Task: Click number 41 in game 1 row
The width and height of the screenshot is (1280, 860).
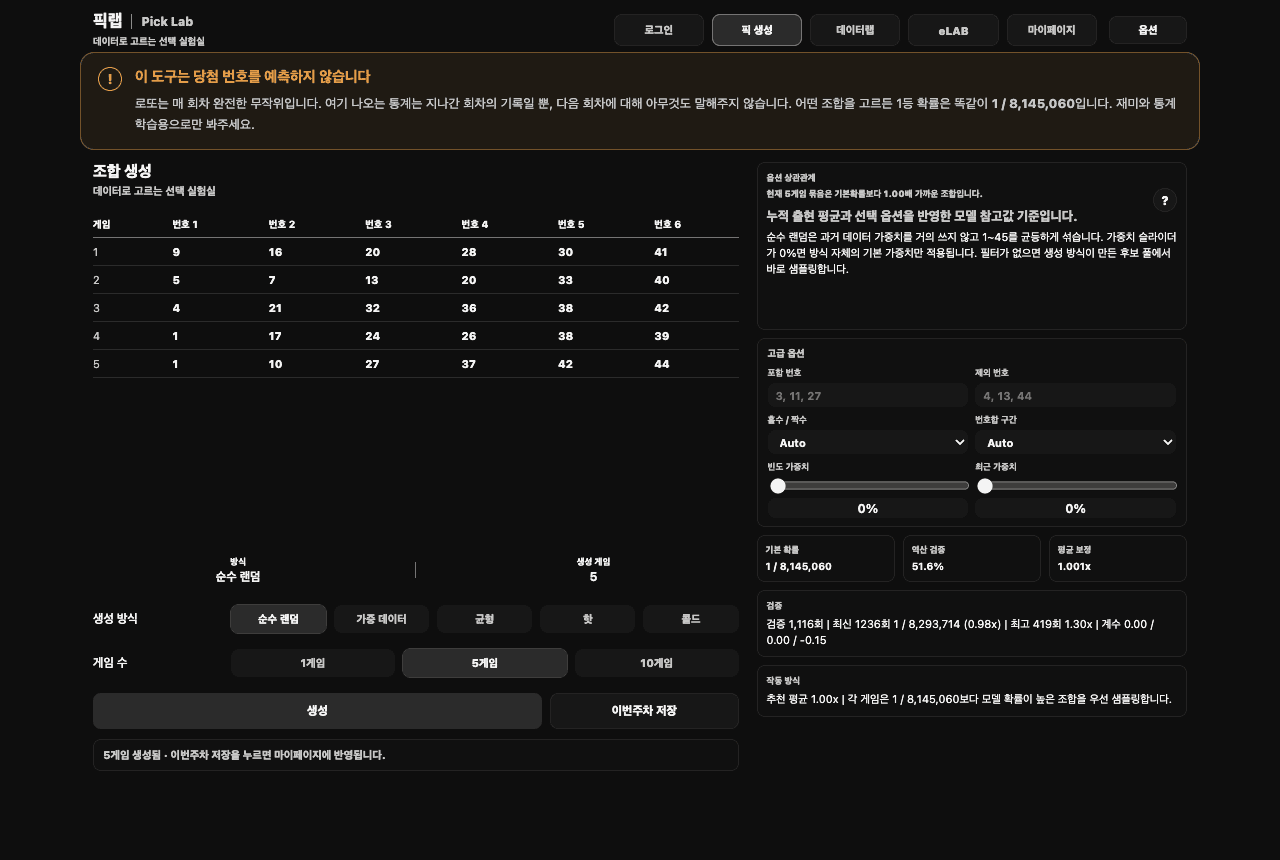Action: click(661, 252)
